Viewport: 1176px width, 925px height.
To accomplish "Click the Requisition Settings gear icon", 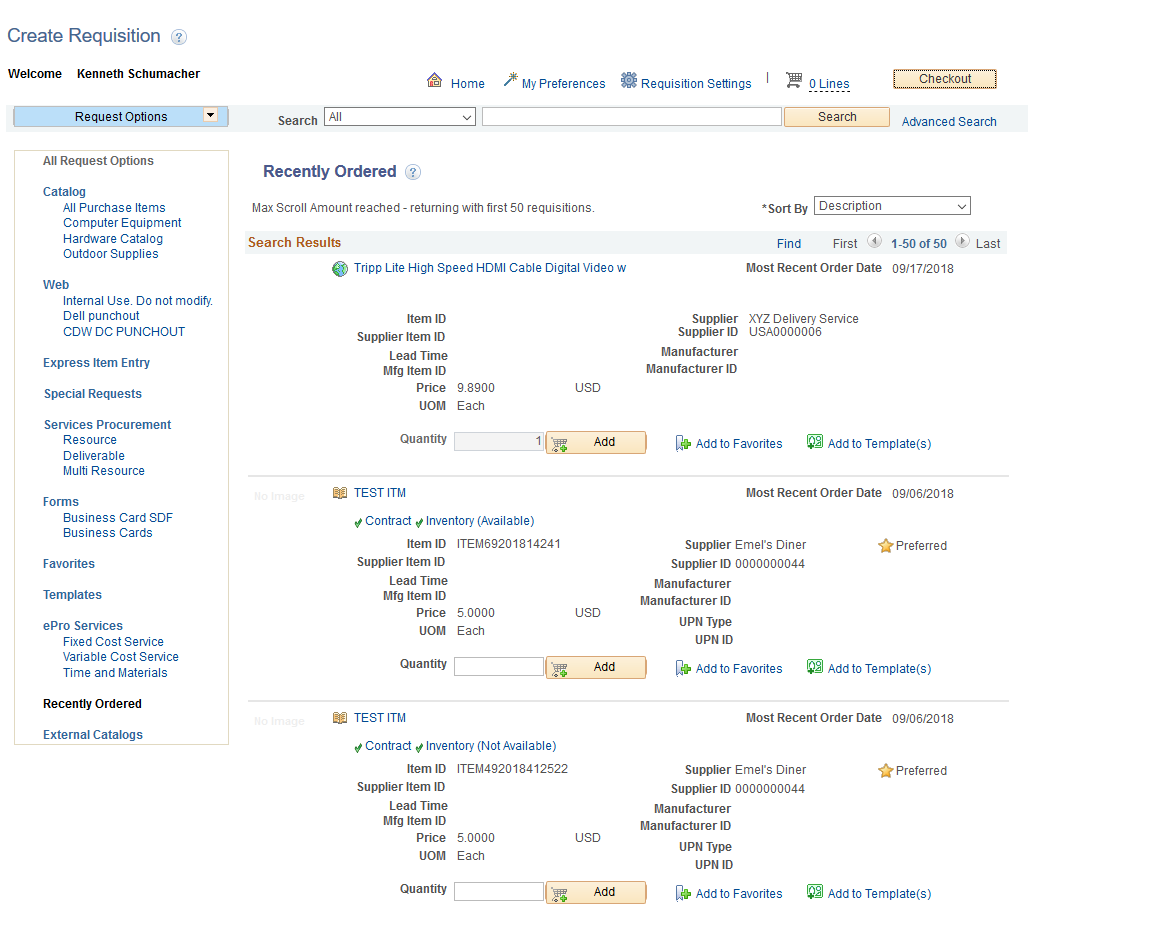I will pos(628,80).
